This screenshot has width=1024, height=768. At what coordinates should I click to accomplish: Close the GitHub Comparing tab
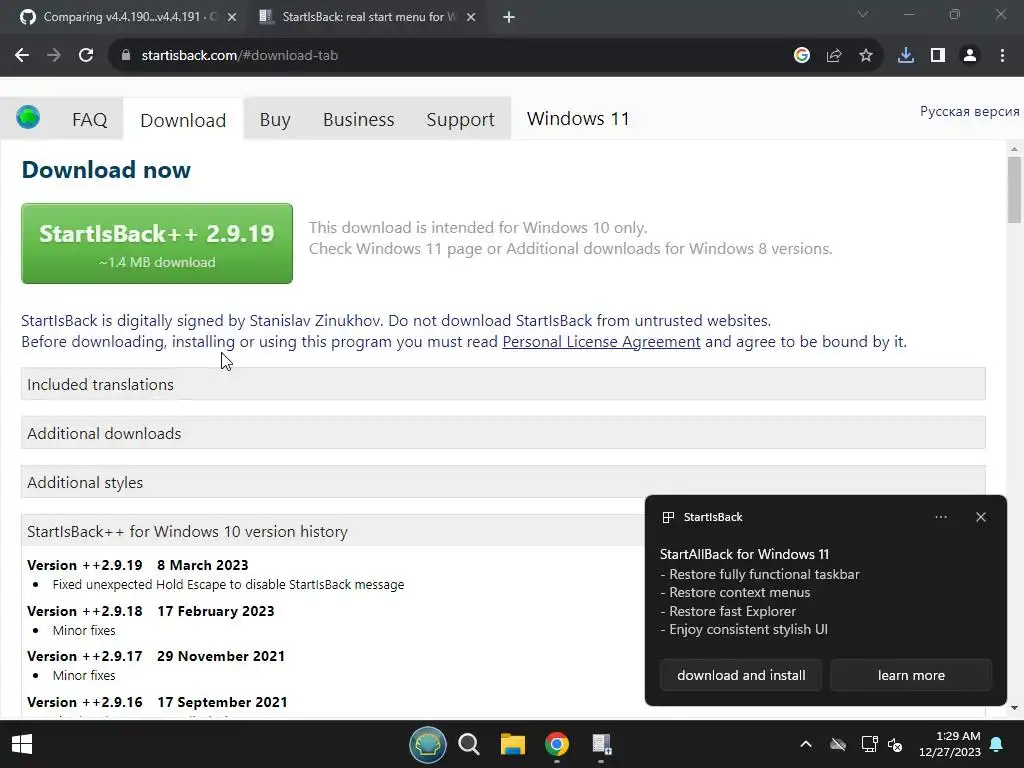(232, 17)
